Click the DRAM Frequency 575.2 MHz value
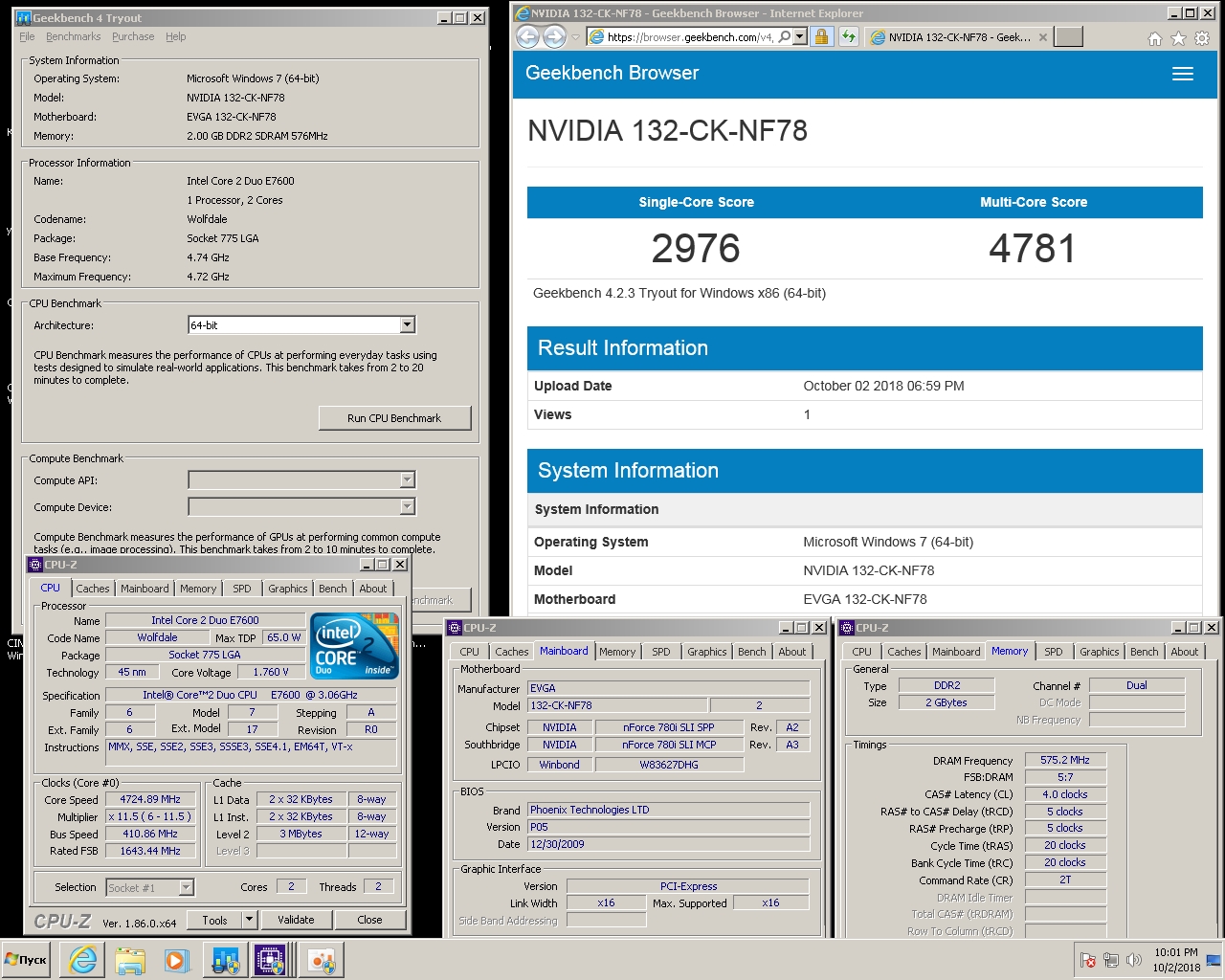The image size is (1225, 980). click(x=1065, y=760)
